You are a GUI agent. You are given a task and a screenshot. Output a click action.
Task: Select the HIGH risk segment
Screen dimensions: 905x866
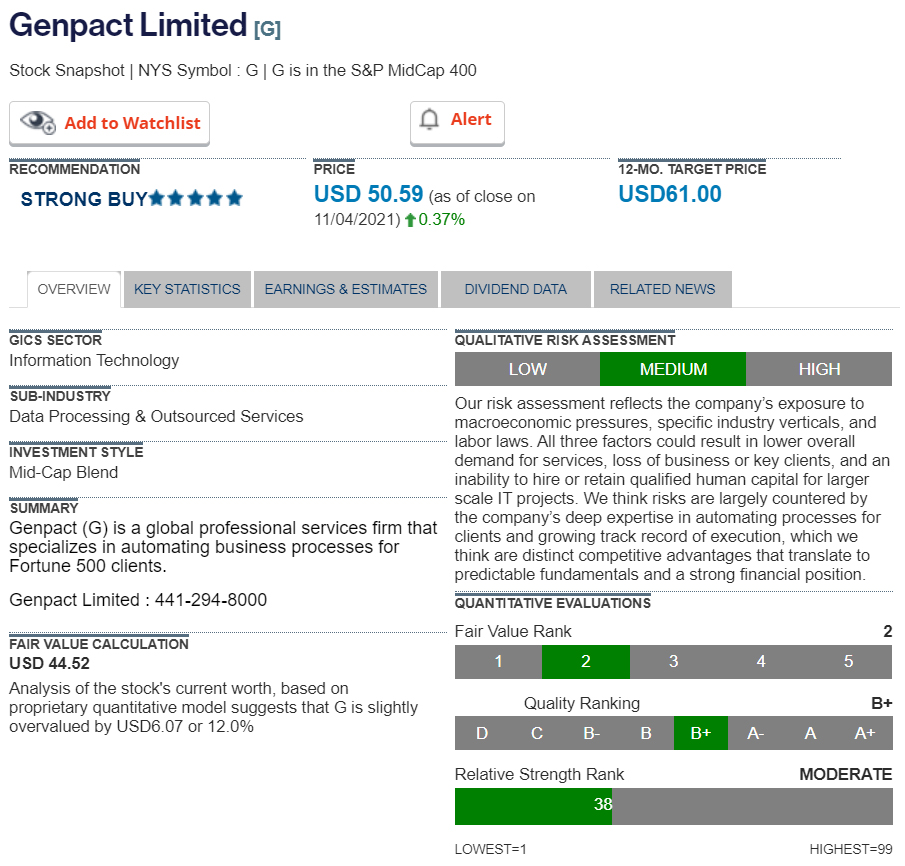[819, 369]
